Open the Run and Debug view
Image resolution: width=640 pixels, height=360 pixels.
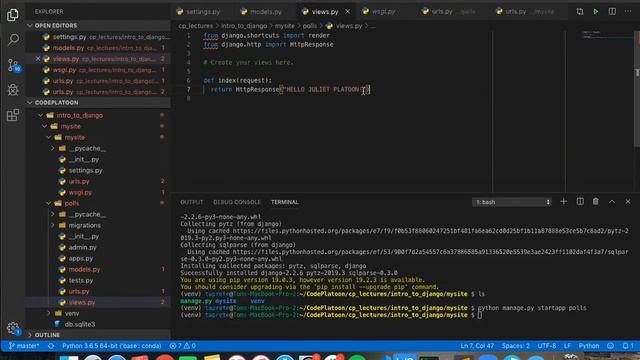(x=13, y=90)
